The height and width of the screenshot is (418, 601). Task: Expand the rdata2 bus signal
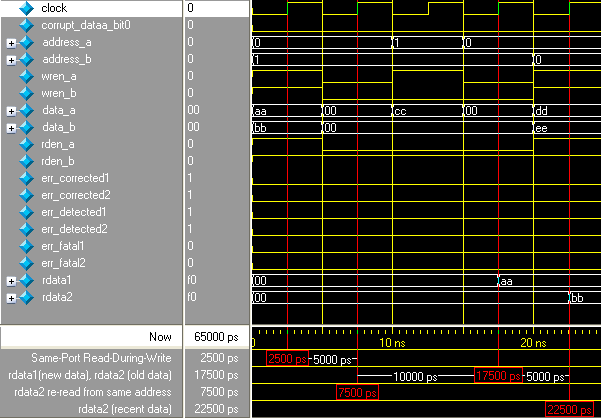pos(11,298)
